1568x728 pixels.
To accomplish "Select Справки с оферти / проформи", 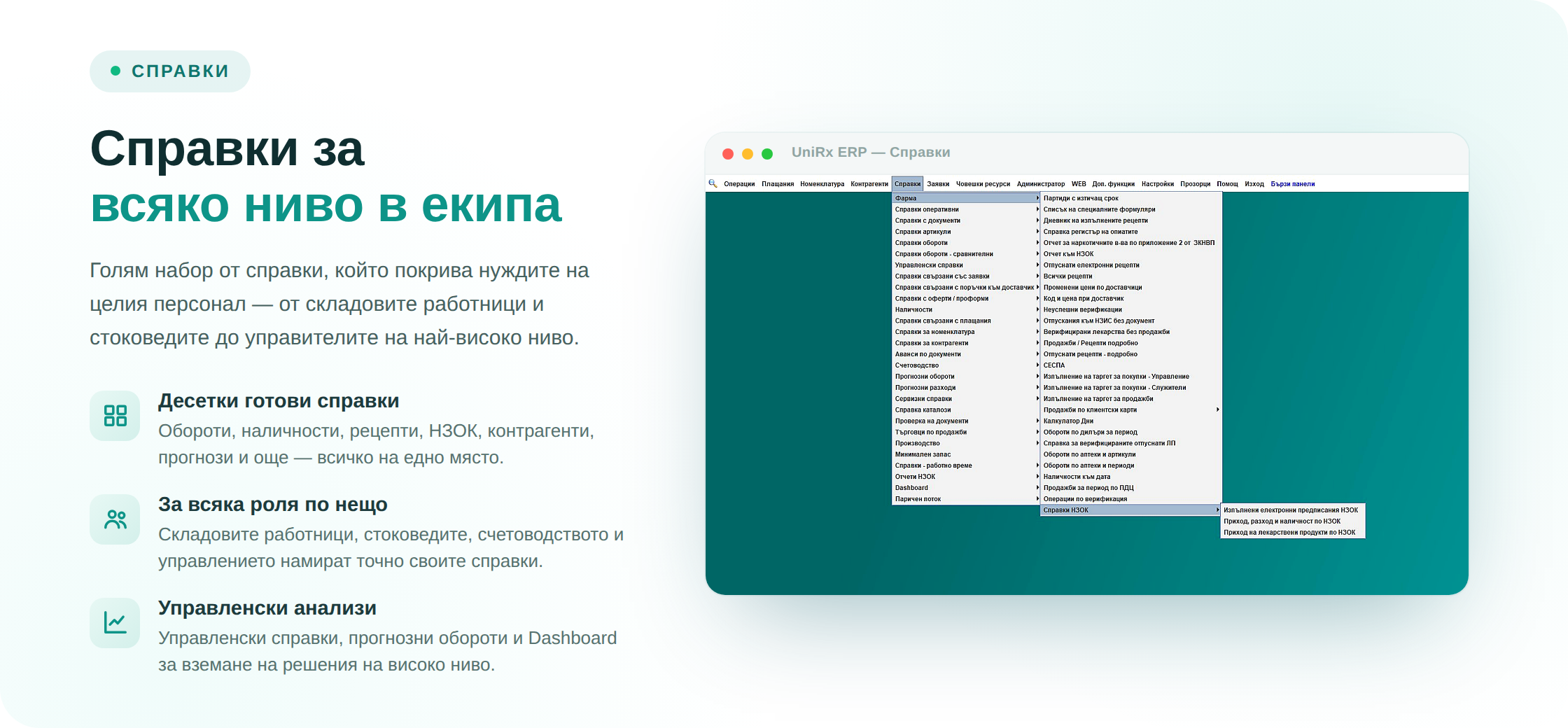I will pos(966,298).
